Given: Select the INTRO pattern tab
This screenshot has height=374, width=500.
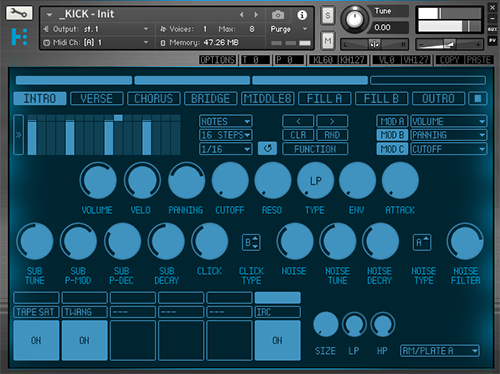Looking at the screenshot, I should [x=40, y=99].
